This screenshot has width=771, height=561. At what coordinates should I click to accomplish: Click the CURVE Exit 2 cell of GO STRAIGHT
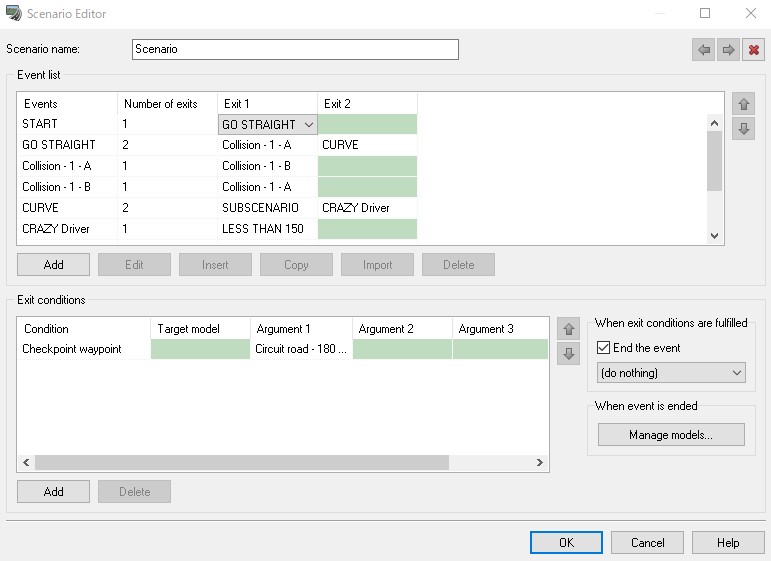[367, 145]
